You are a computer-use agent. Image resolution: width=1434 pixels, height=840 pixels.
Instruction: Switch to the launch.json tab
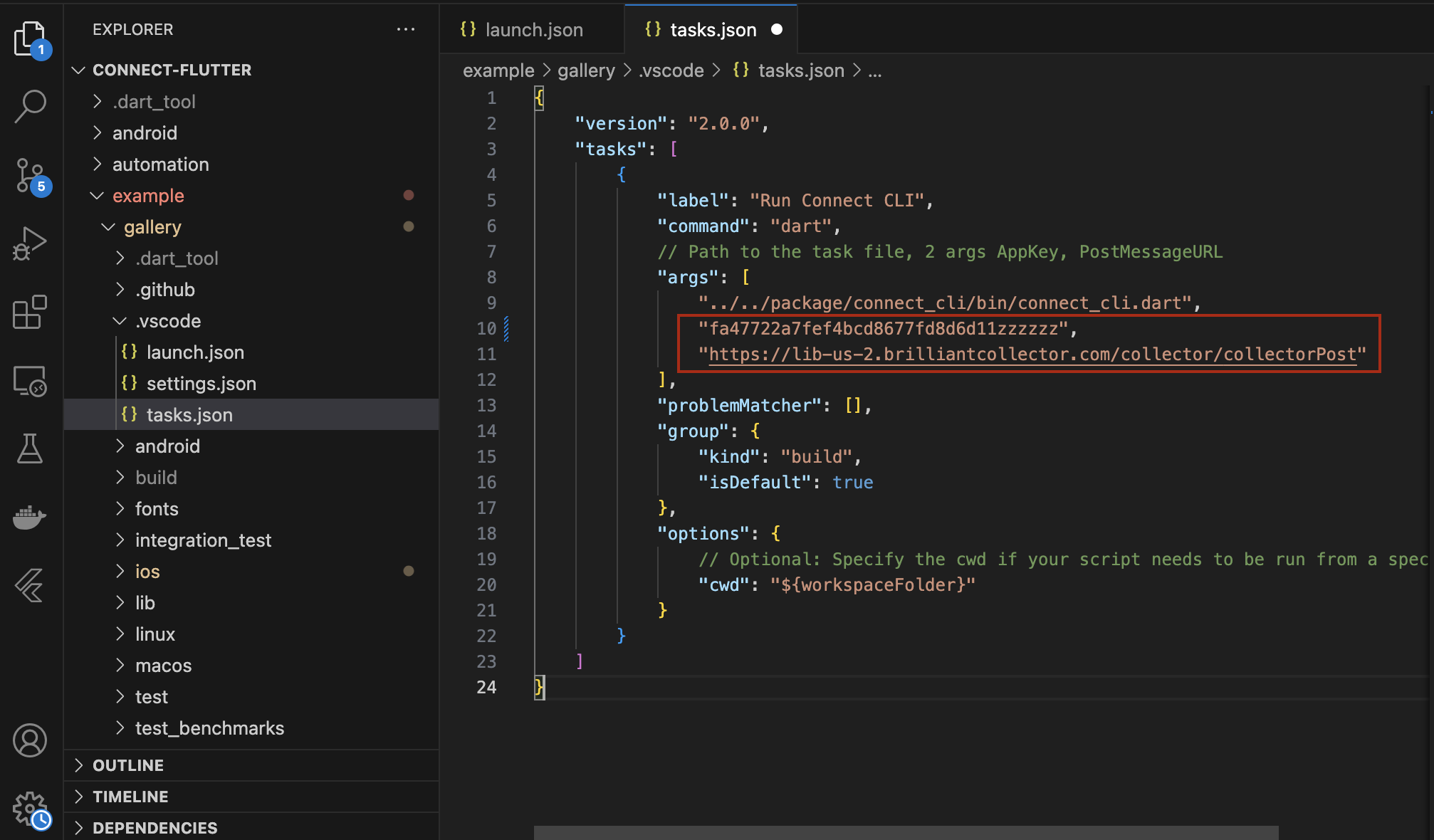pyautogui.click(x=533, y=29)
